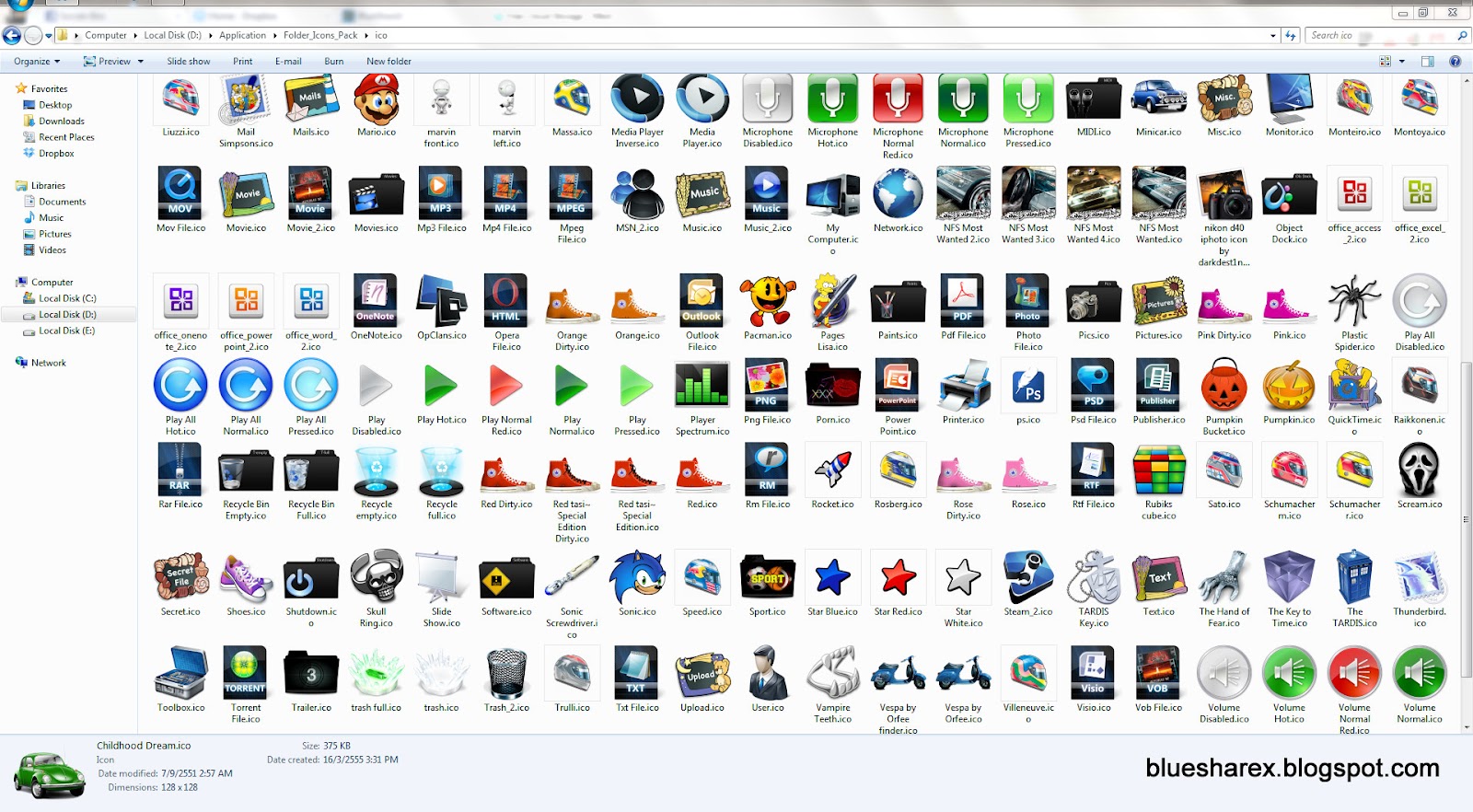Open the Help question mark button
Screen dimensions: 1473x812
point(1455,62)
